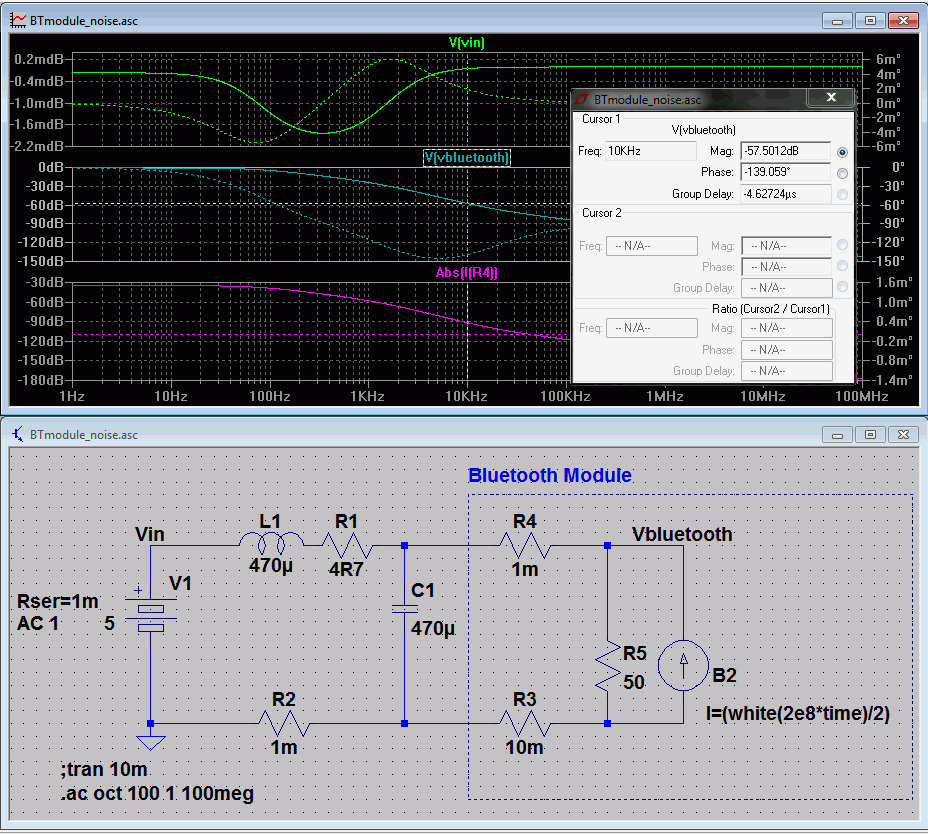Click the Cursor 1 Phase value field
This screenshot has width=928, height=834.
[785, 172]
